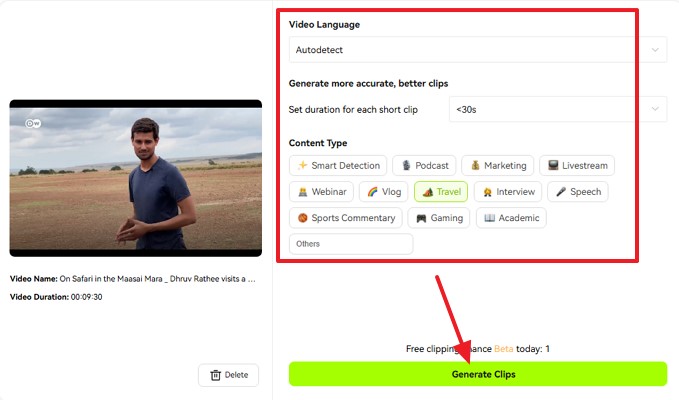Click the Generate Clips button

click(478, 374)
